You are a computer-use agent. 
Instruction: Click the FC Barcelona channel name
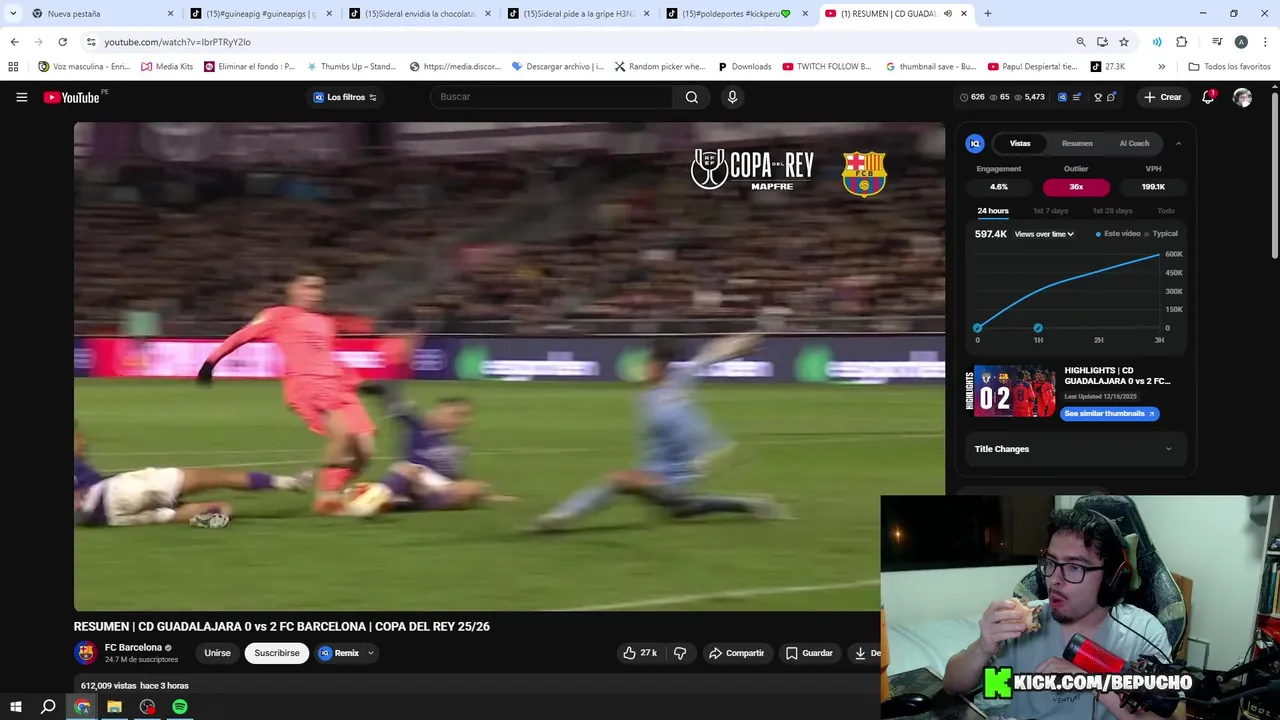pyautogui.click(x=133, y=647)
